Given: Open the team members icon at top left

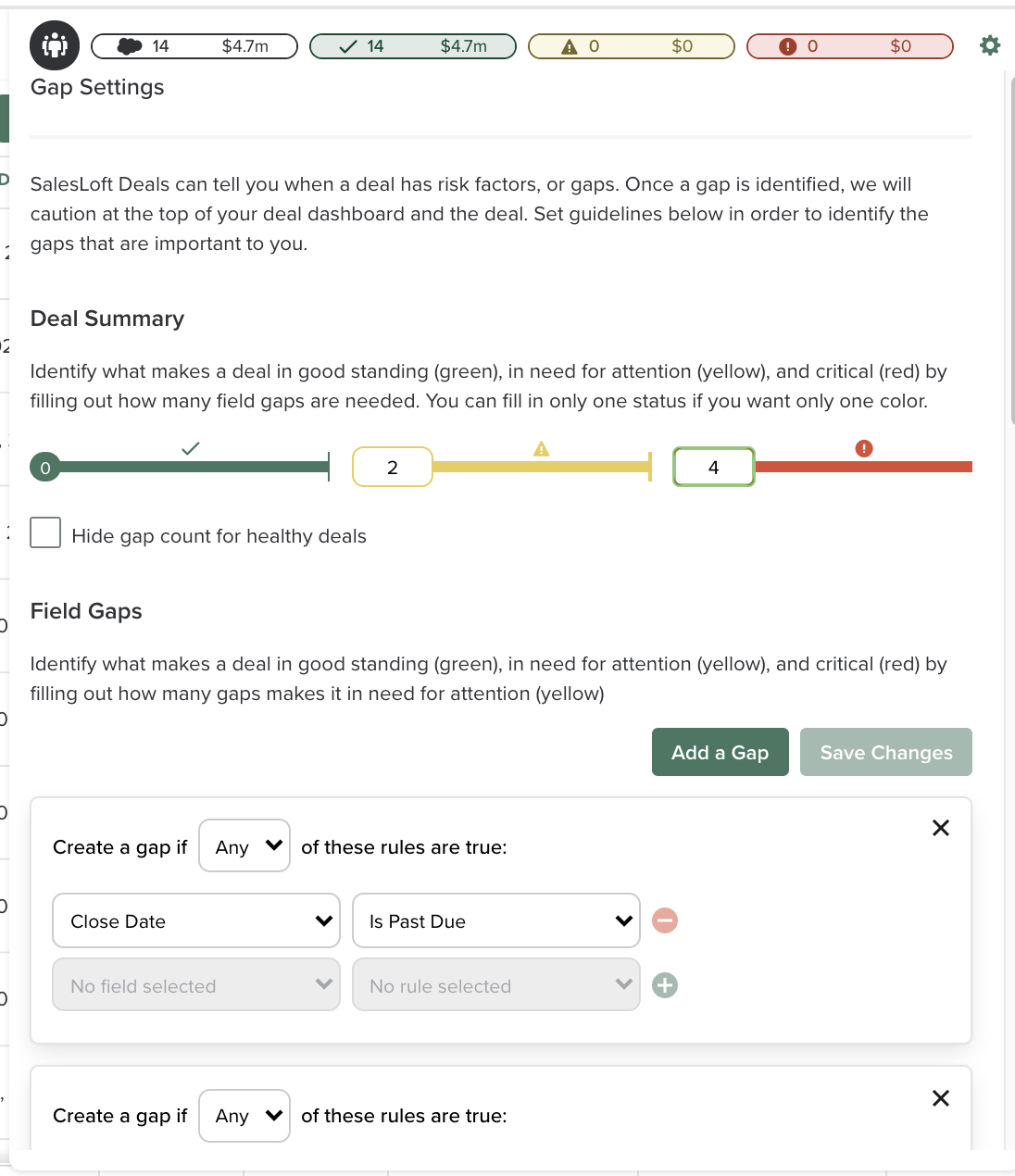Looking at the screenshot, I should pos(55,44).
